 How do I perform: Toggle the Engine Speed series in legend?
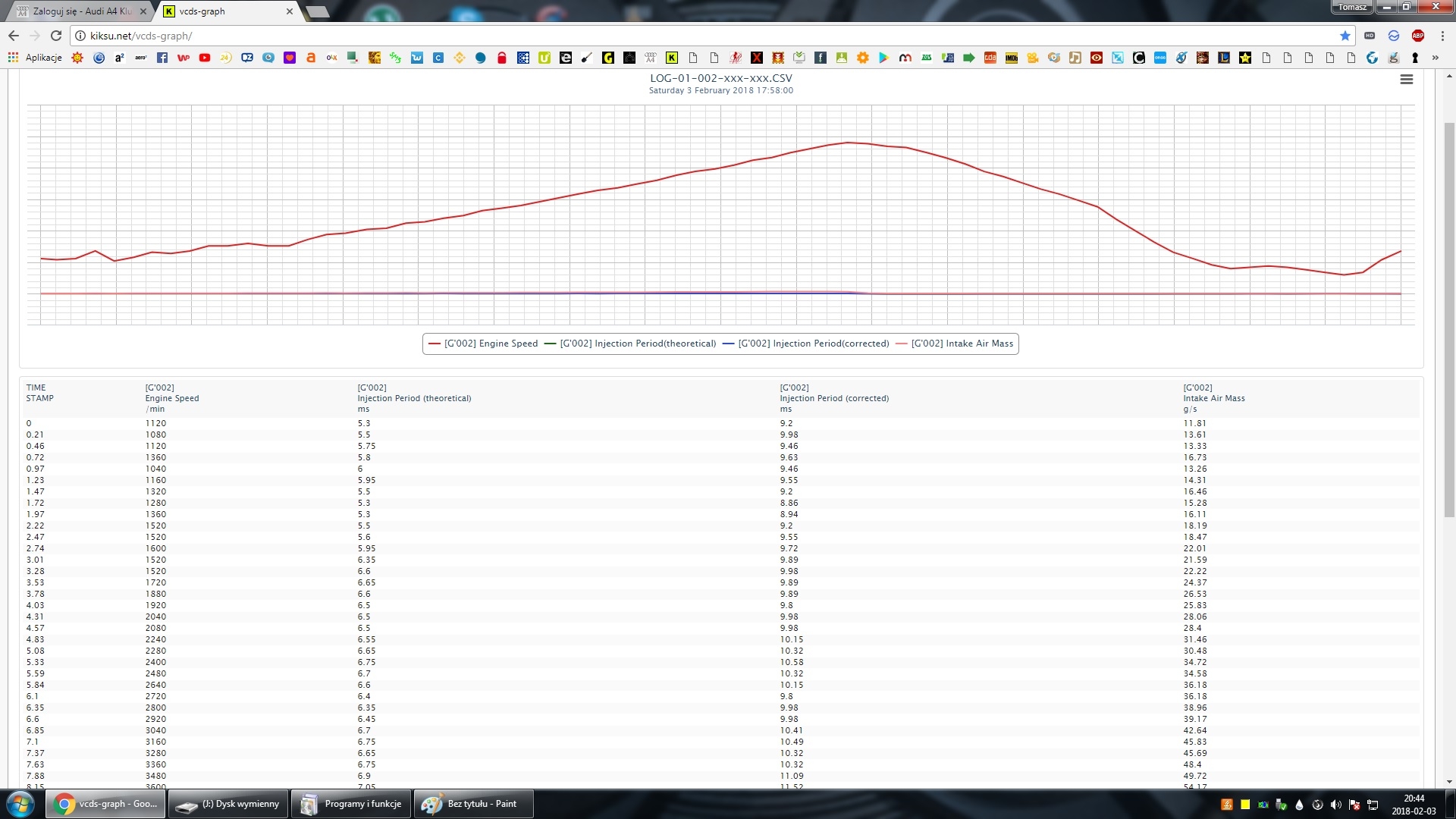[x=491, y=344]
